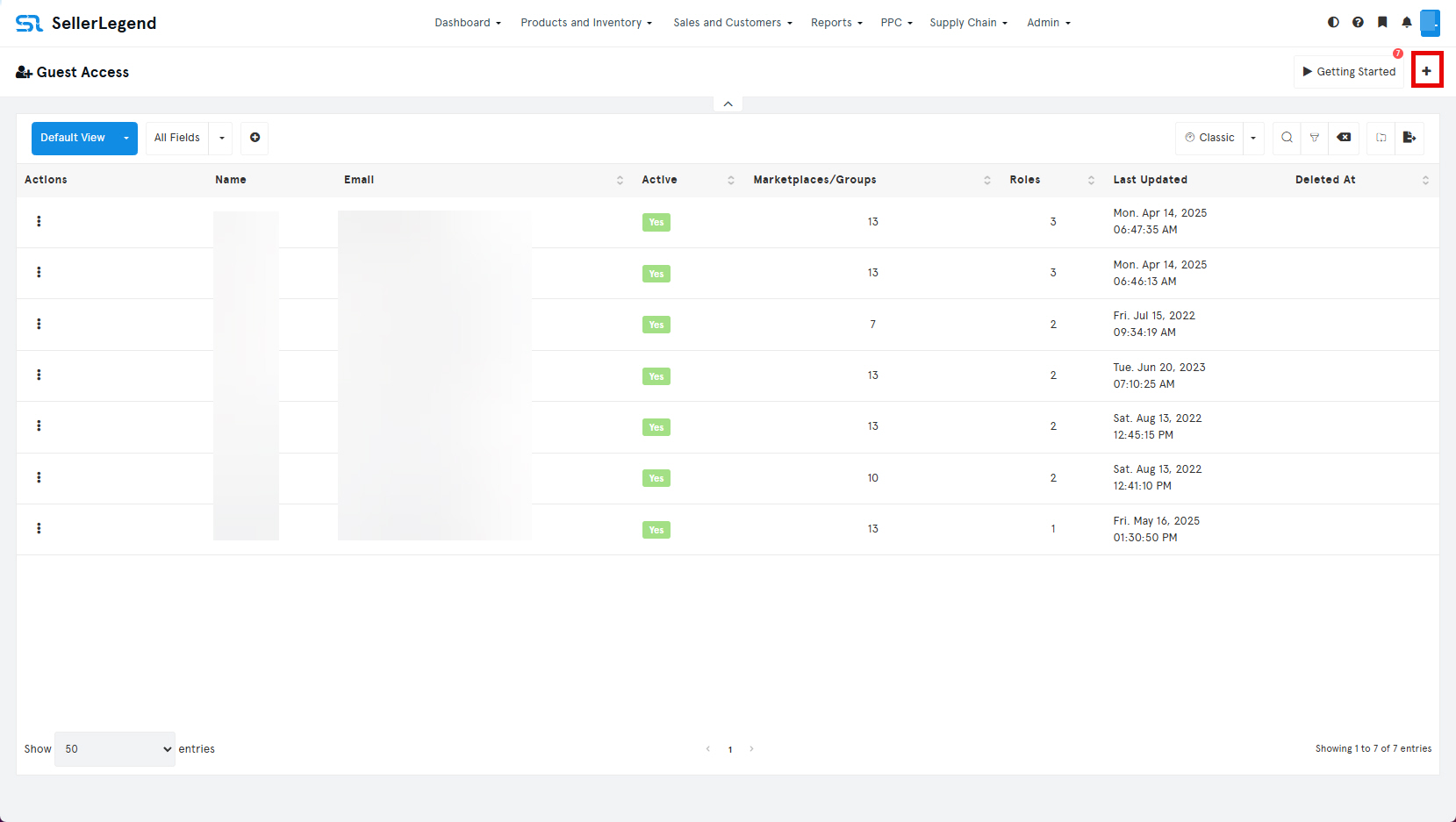Open actions menu for Jun 20, 2023 row
Viewport: 1456px width, 822px height.
(39, 375)
